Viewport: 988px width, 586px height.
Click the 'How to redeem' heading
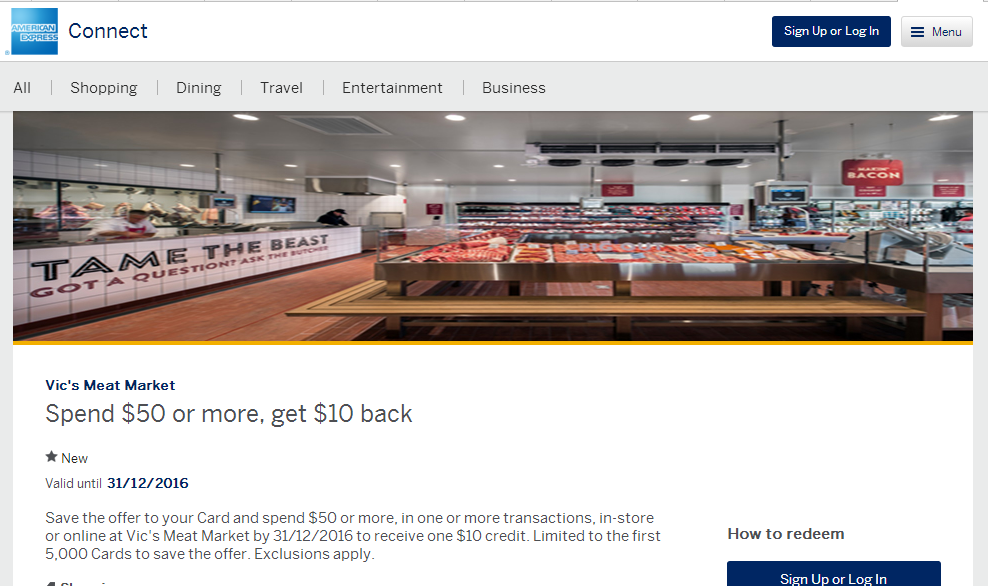786,534
